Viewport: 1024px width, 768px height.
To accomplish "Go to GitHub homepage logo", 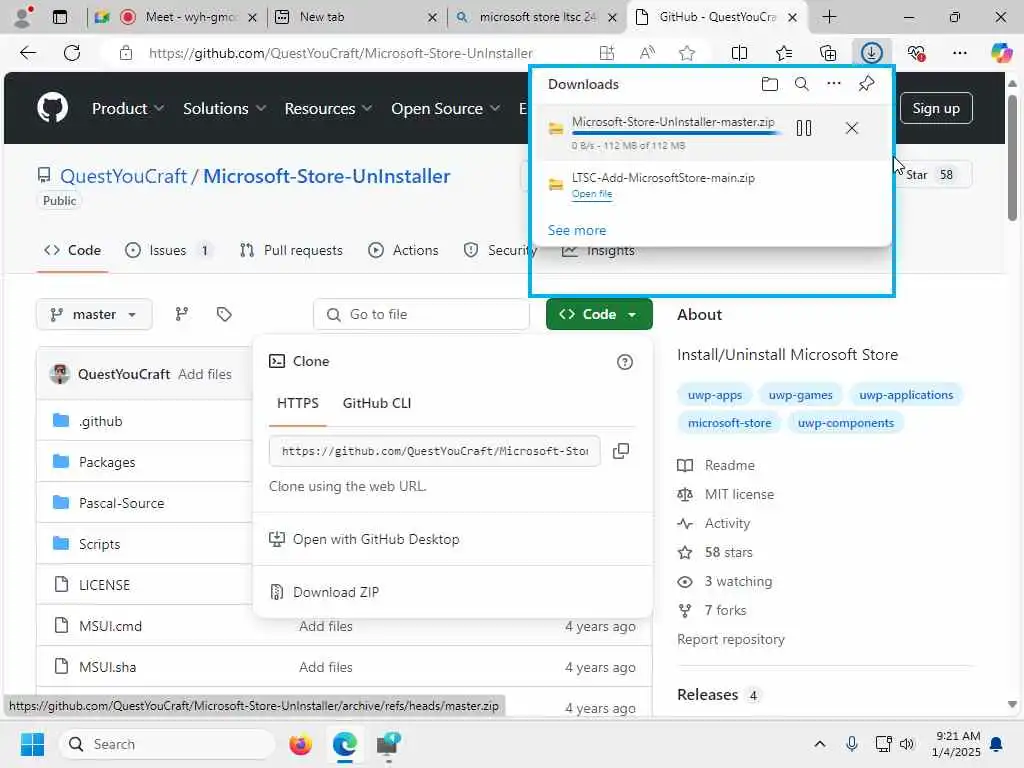I will [52, 108].
